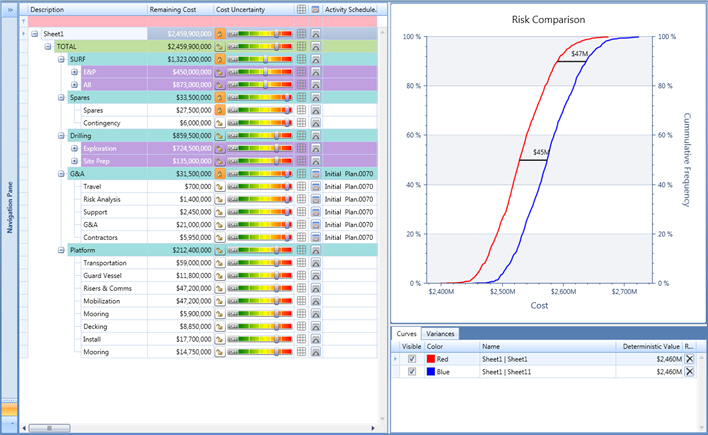Switch to the Variances tab
Image resolution: width=708 pixels, height=435 pixels.
tap(440, 333)
